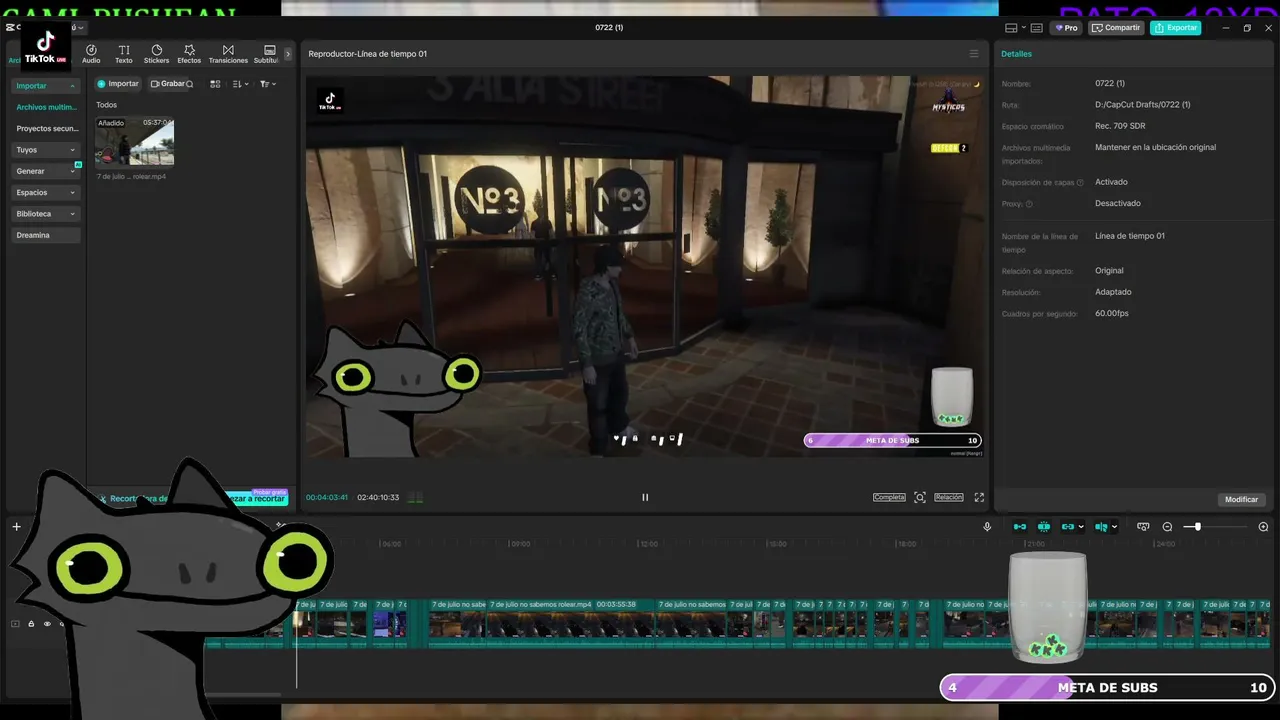Viewport: 1280px width, 720px height.
Task: Collapse the Importar sidebar section
Action: coord(46,86)
